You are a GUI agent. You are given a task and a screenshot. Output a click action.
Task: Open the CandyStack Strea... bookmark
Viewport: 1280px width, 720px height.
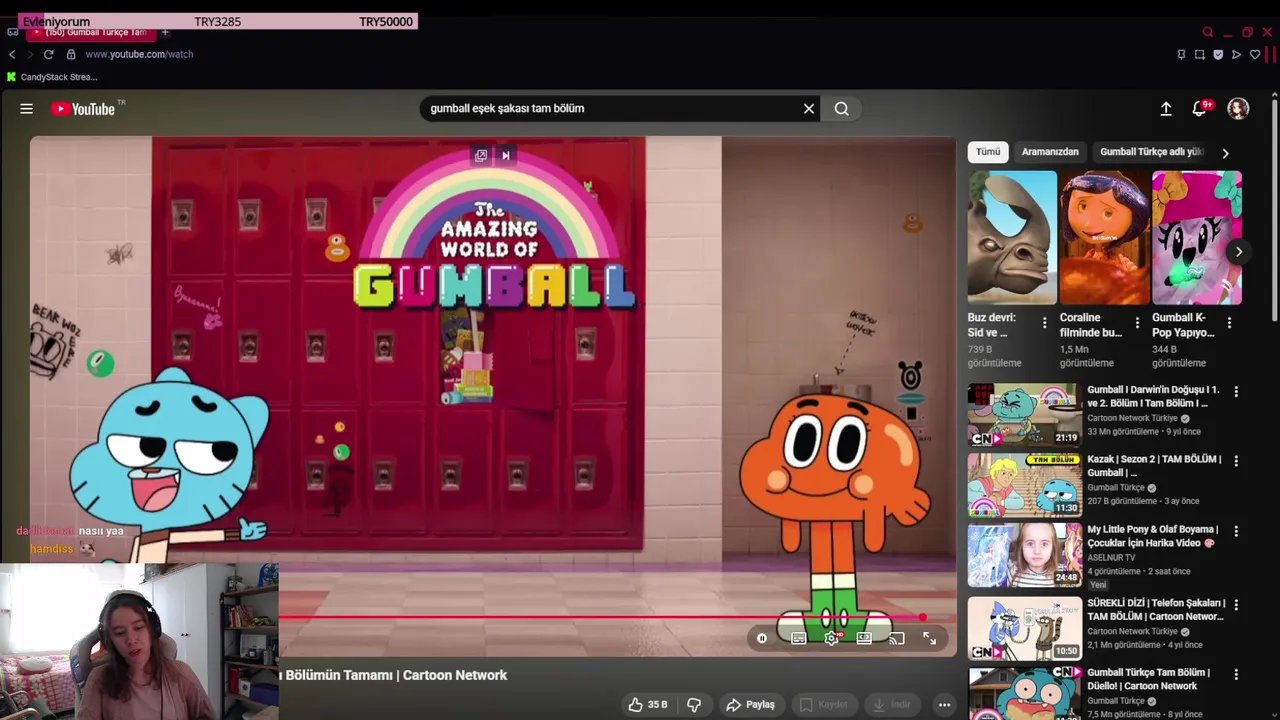[x=52, y=77]
